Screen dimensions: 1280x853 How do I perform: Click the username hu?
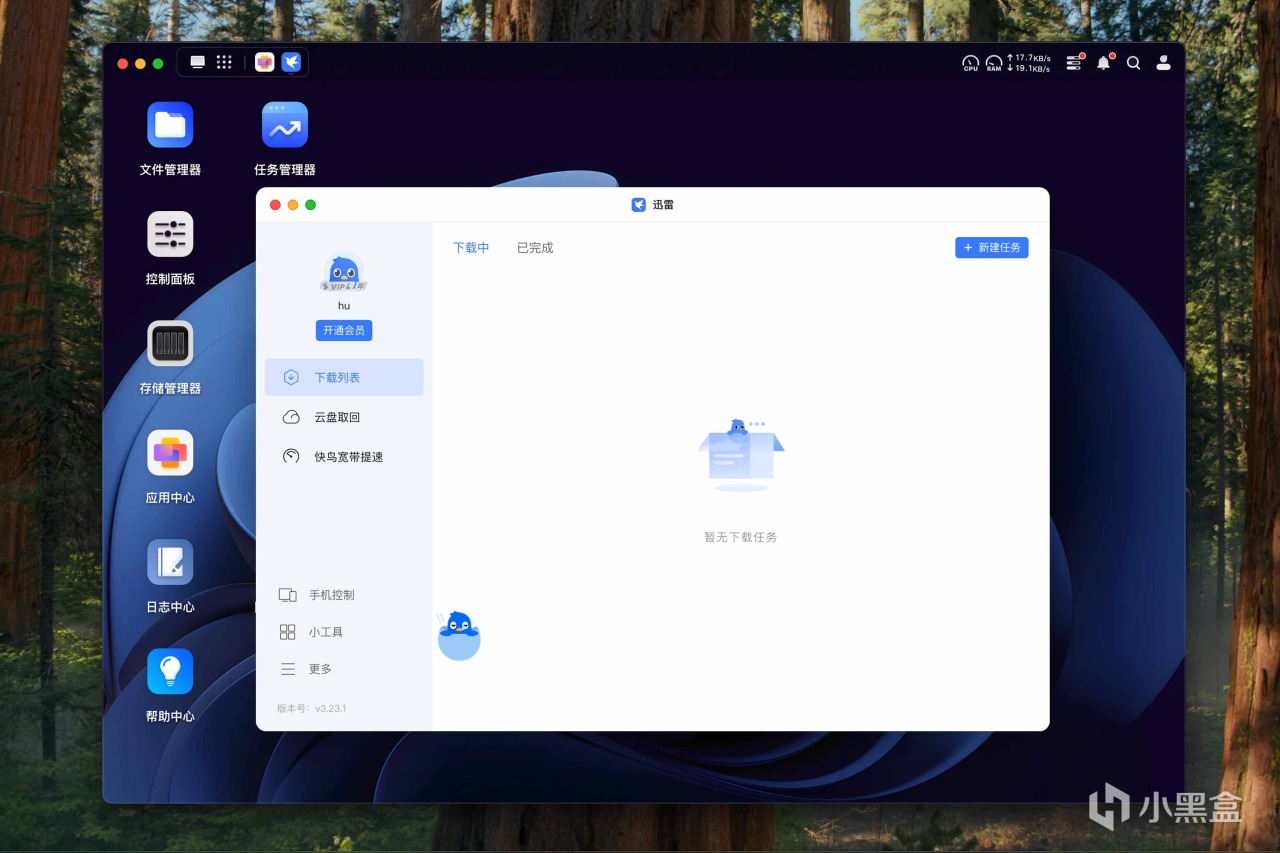pyautogui.click(x=344, y=306)
